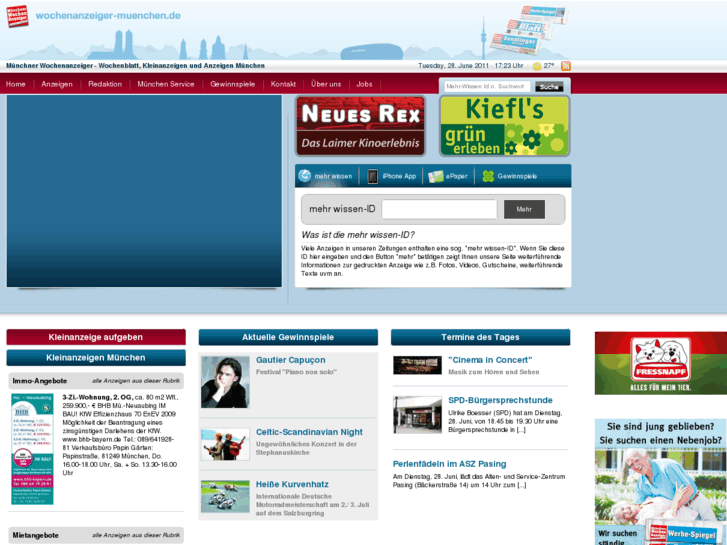Click the SPD-Bürgersprechstunde building thumbnail
The image size is (727, 545).
(417, 414)
